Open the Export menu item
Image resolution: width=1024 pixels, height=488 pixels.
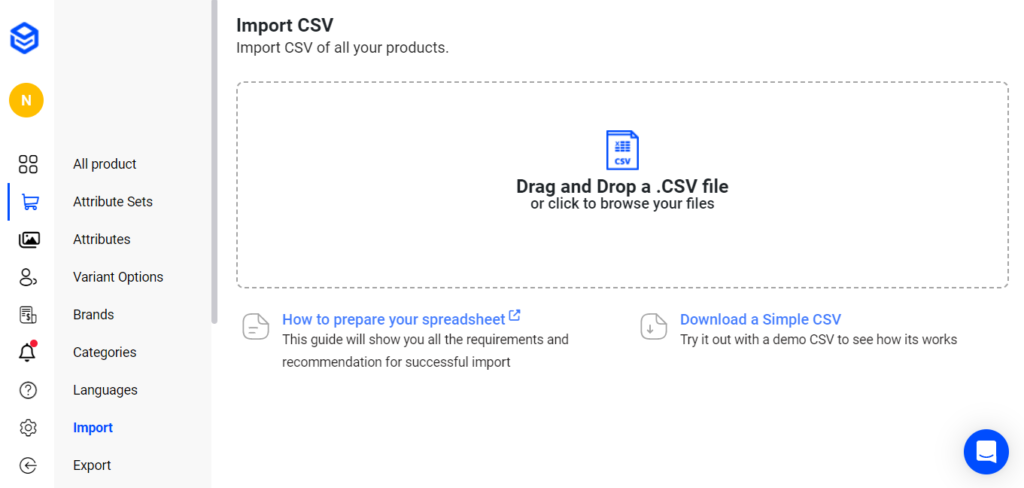coord(92,465)
